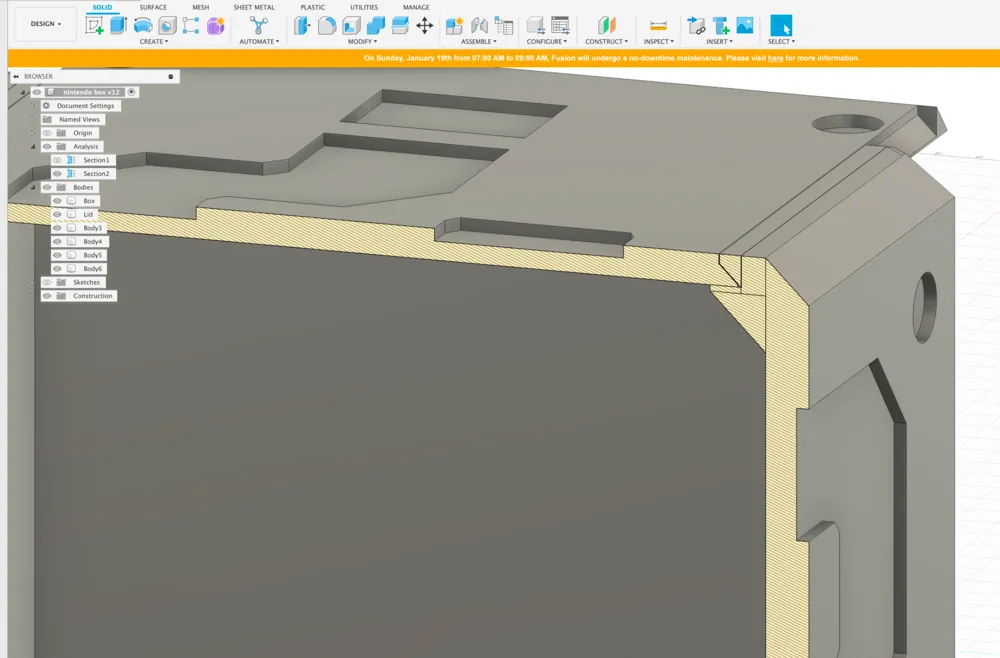Screen dimensions: 1000x658
Task: Collapse the Browser panel with the arrows
Action: coord(16,77)
